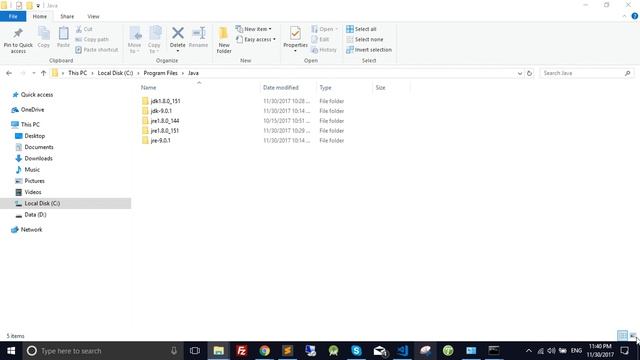Click the Paste ribbon icon
The image size is (640, 360).
pos(63,38)
